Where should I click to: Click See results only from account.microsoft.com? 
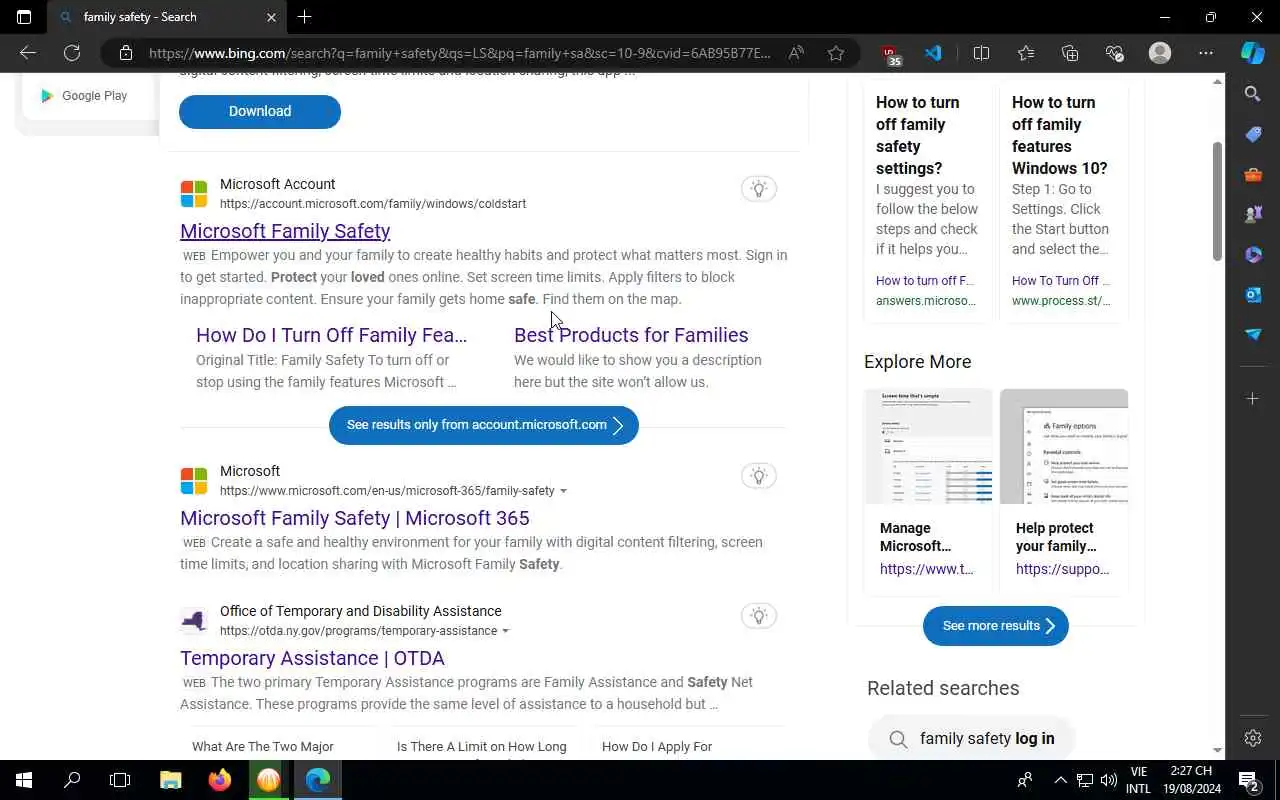(x=484, y=425)
